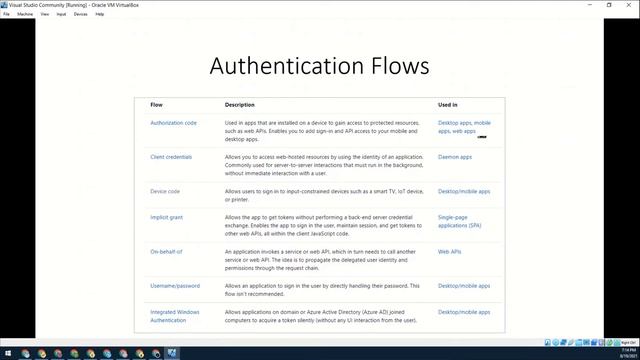This screenshot has height=360, width=640.
Task: Click the active VirtualBox taskbar icon
Action: (172, 353)
